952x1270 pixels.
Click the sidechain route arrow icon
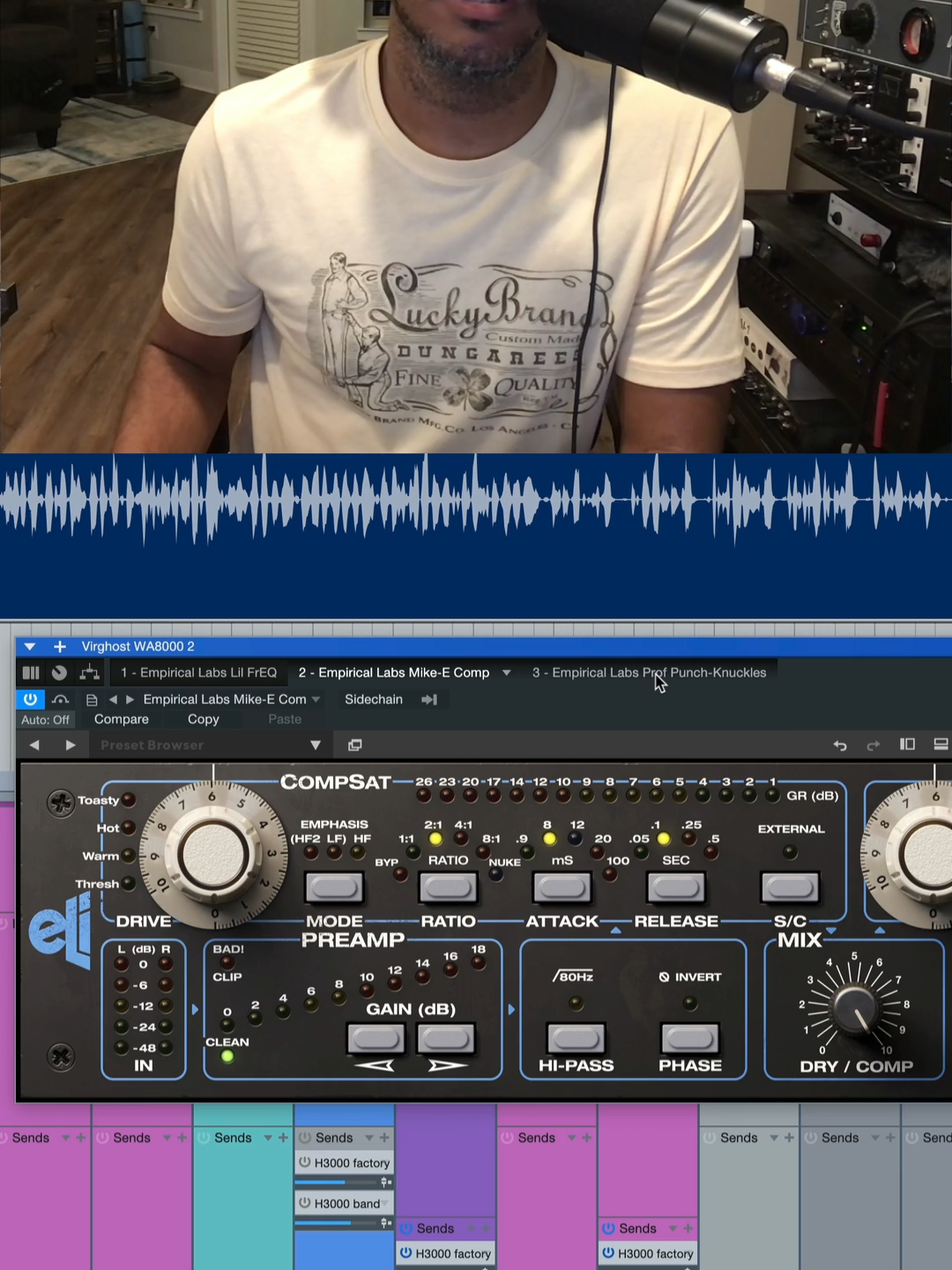[429, 699]
